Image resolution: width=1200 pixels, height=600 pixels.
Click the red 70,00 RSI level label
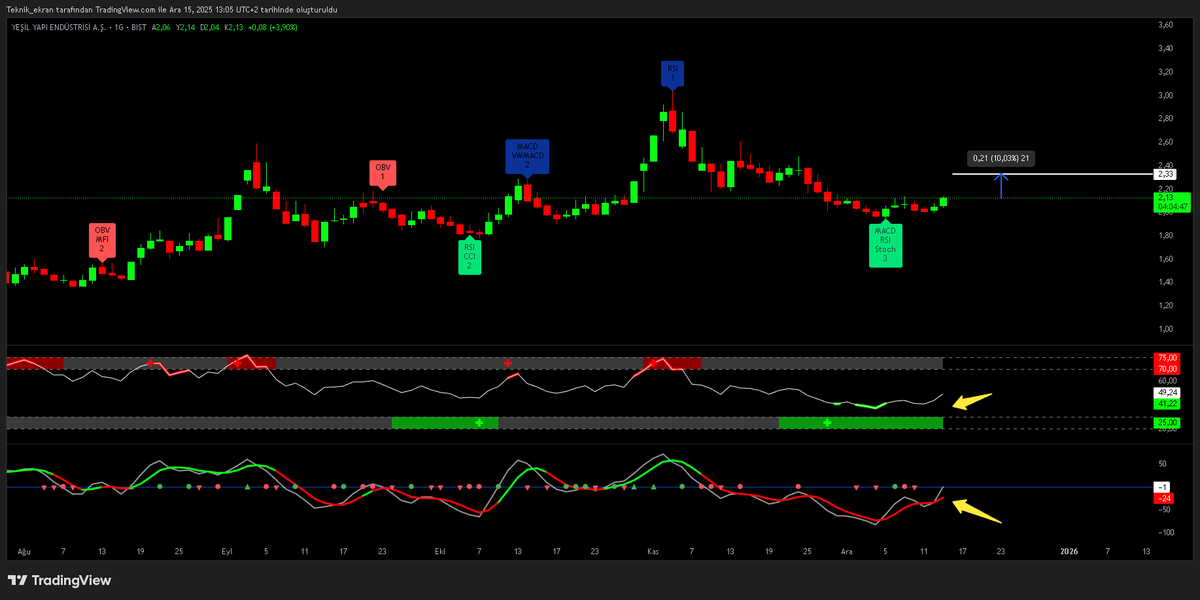coord(1167,368)
